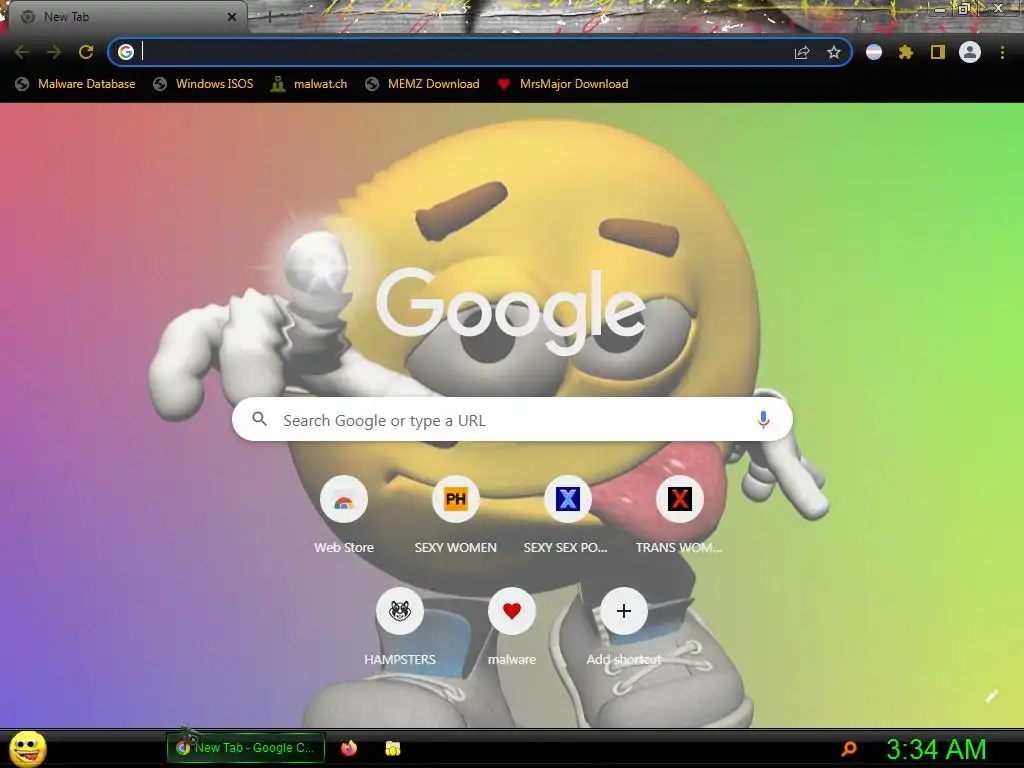Click the Google logo
This screenshot has width=1024, height=768.
point(511,312)
